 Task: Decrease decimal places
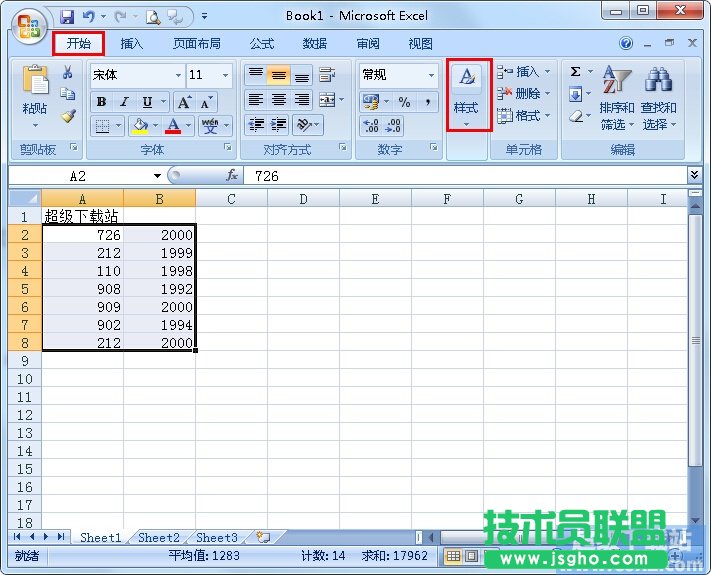(393, 126)
